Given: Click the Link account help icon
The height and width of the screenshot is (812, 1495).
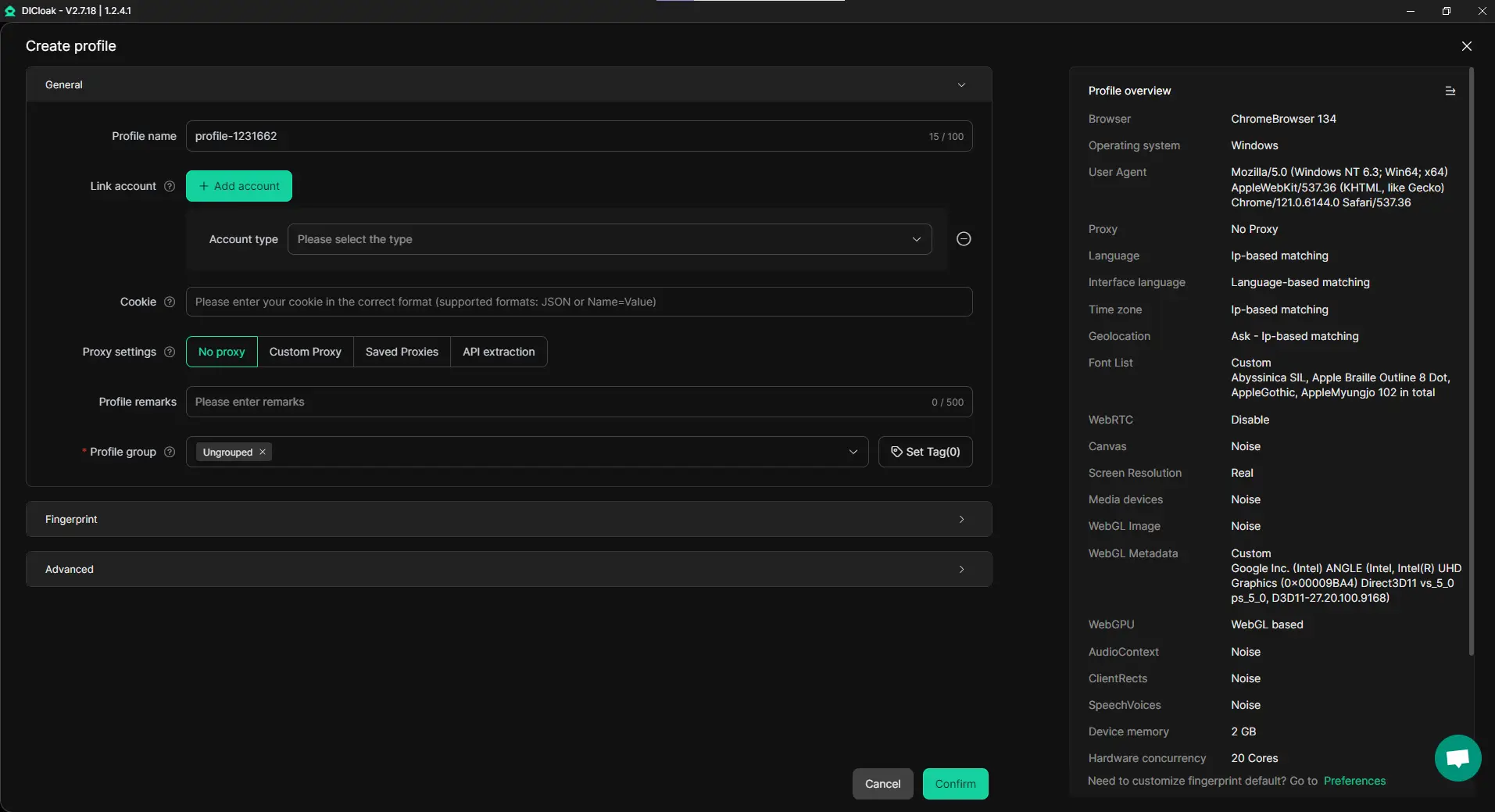Looking at the screenshot, I should 170,186.
